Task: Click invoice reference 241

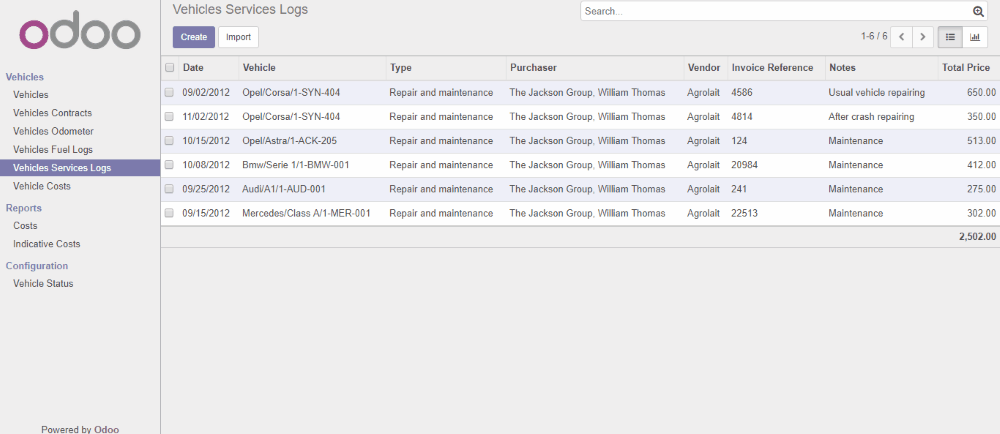Action: tap(739, 189)
